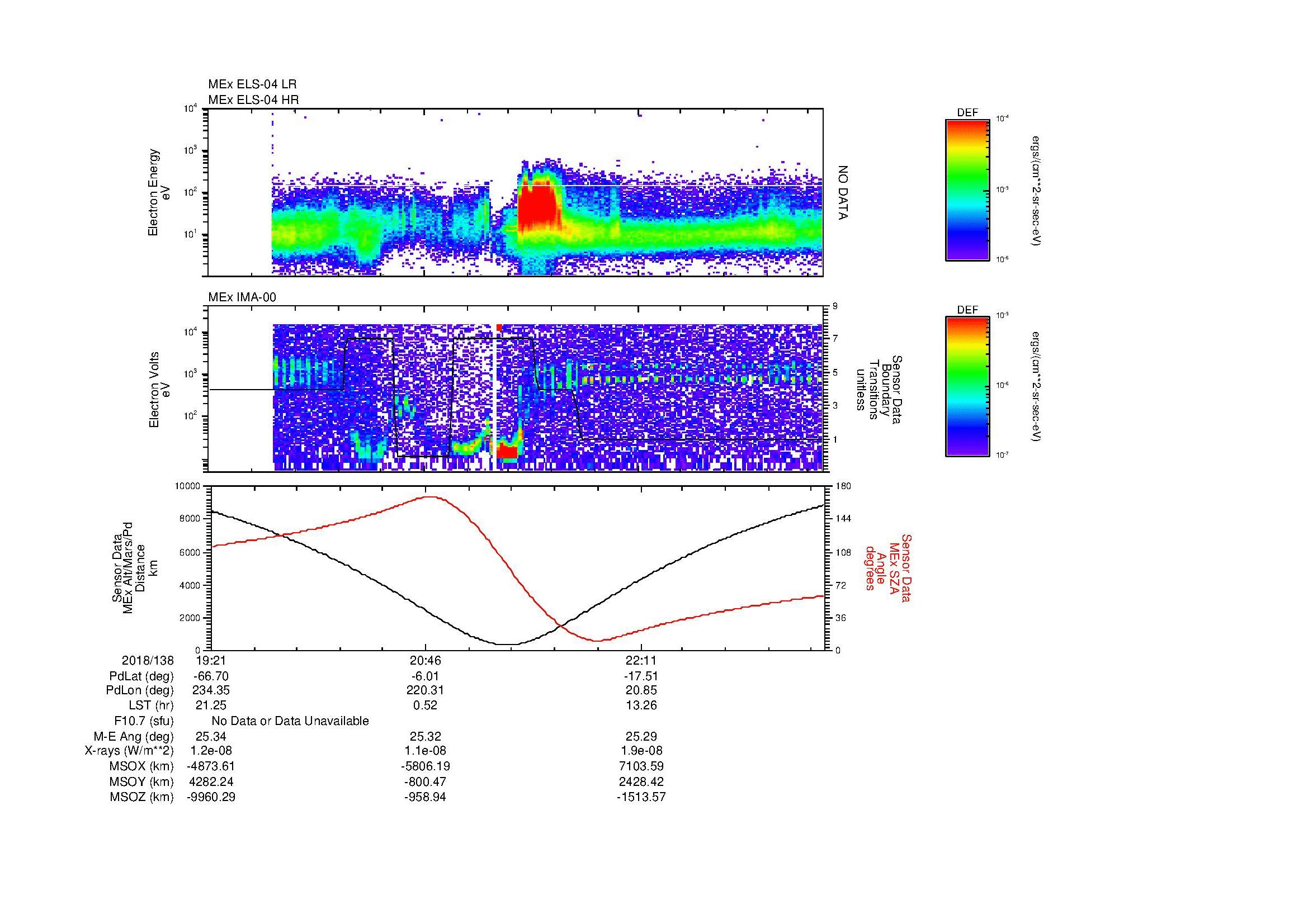Click the MSOZ value '-958.94'
This screenshot has height=924, width=1308.
coord(425,797)
